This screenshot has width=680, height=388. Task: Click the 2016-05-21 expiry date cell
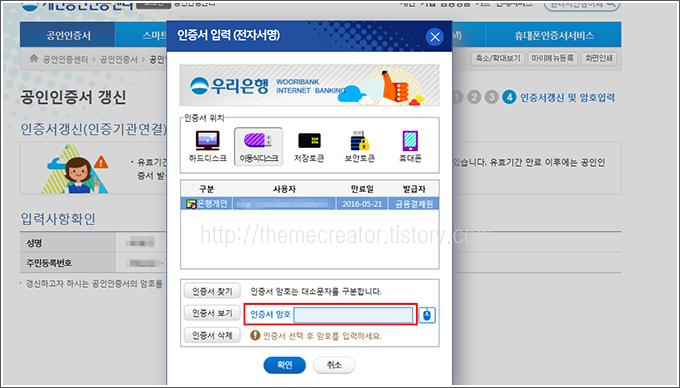362,203
